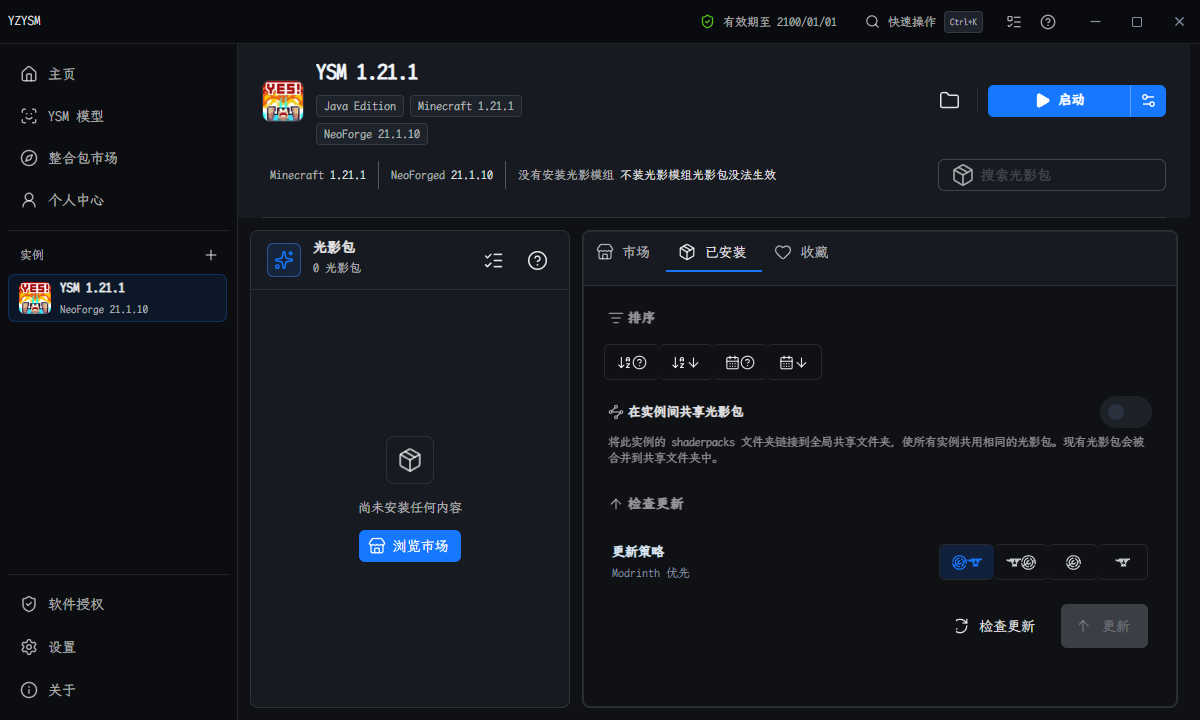Focus the 搜索光影包 search field
Image resolution: width=1200 pixels, height=720 pixels.
[x=1052, y=175]
